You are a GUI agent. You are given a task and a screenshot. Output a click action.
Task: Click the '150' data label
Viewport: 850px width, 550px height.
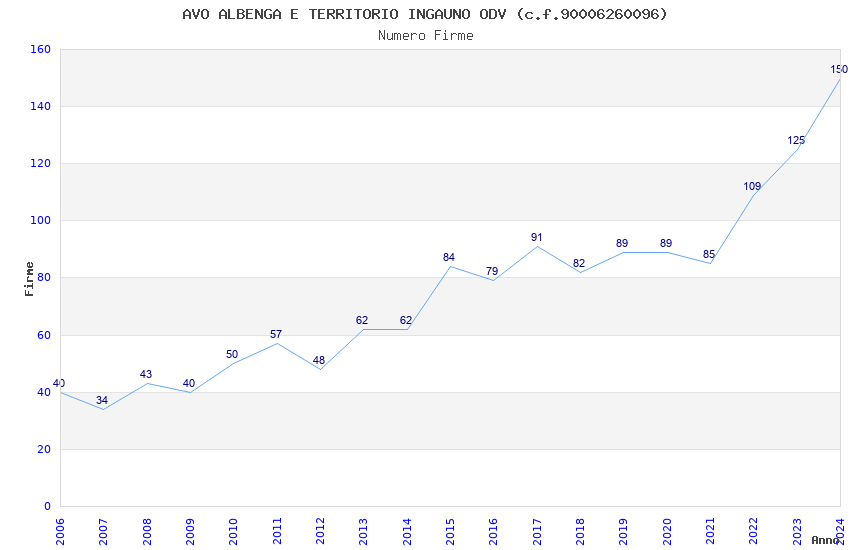[839, 69]
